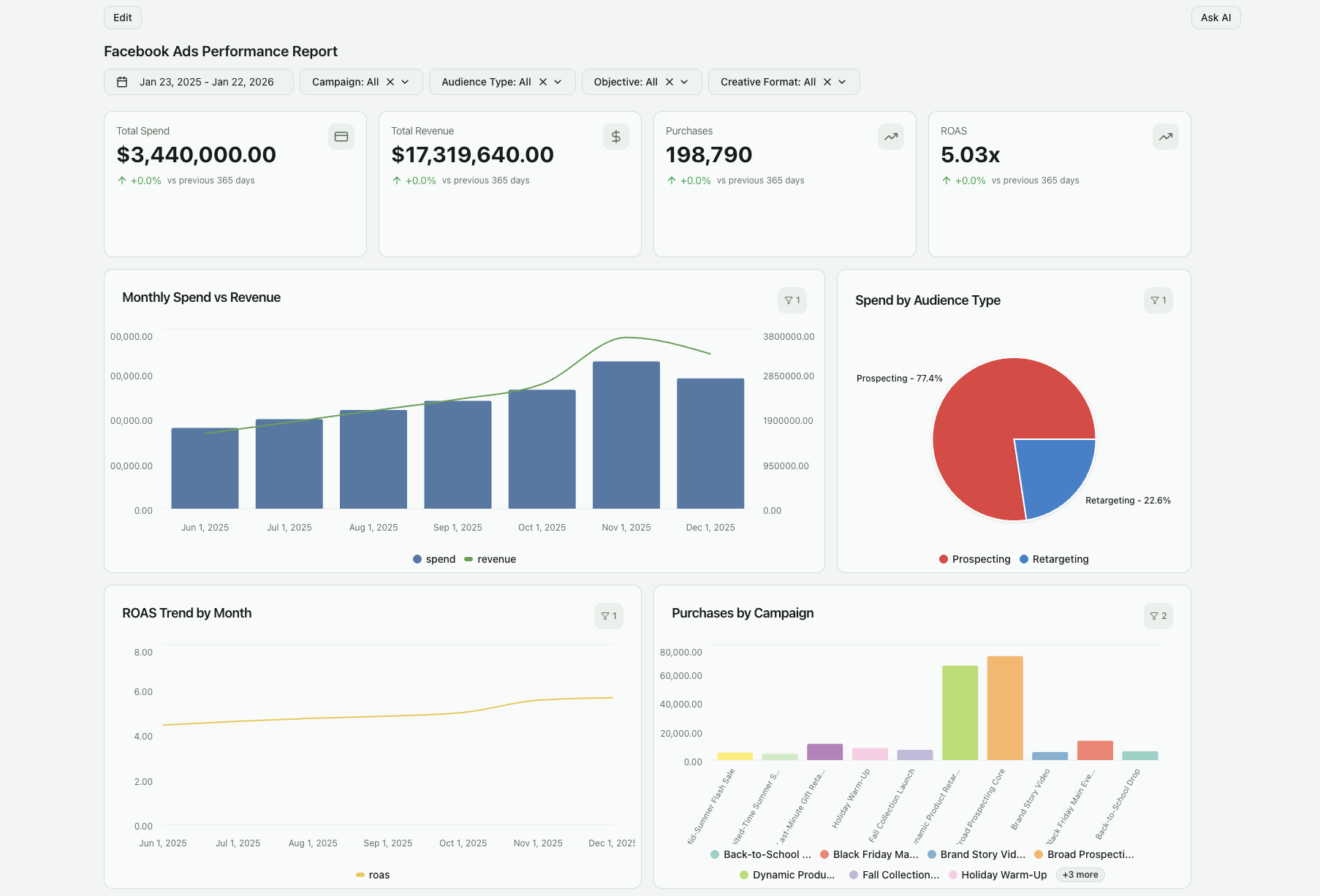Click the trend icon on Purchases card

(x=890, y=136)
